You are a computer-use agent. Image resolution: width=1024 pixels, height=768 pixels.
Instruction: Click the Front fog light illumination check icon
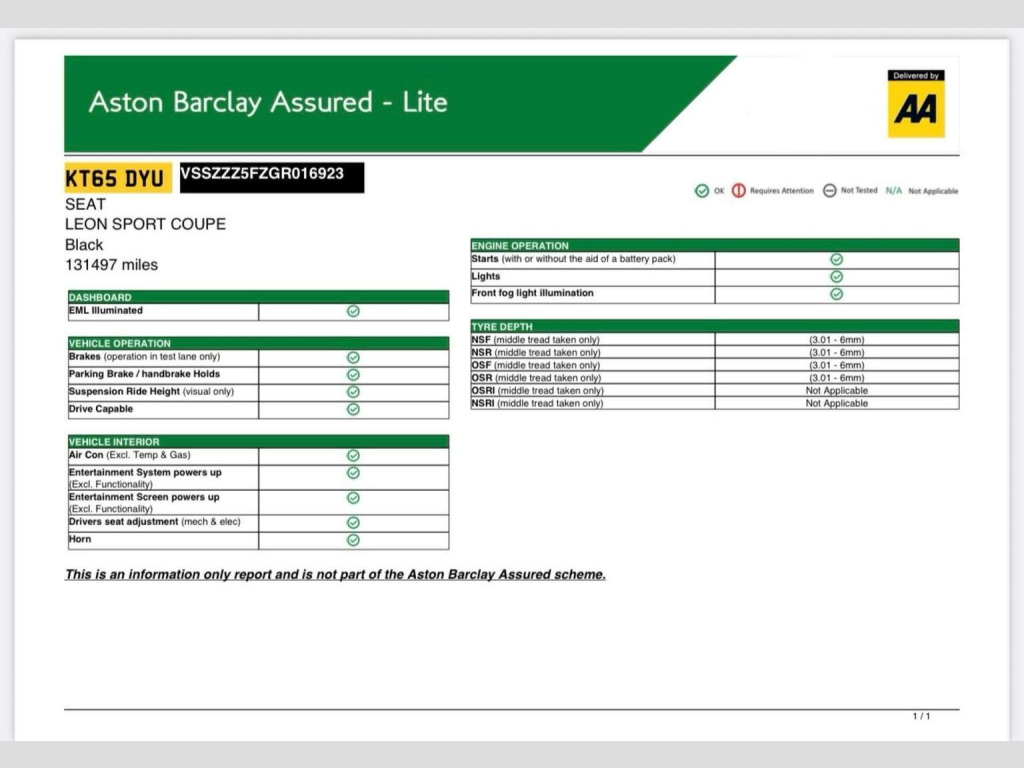[837, 294]
